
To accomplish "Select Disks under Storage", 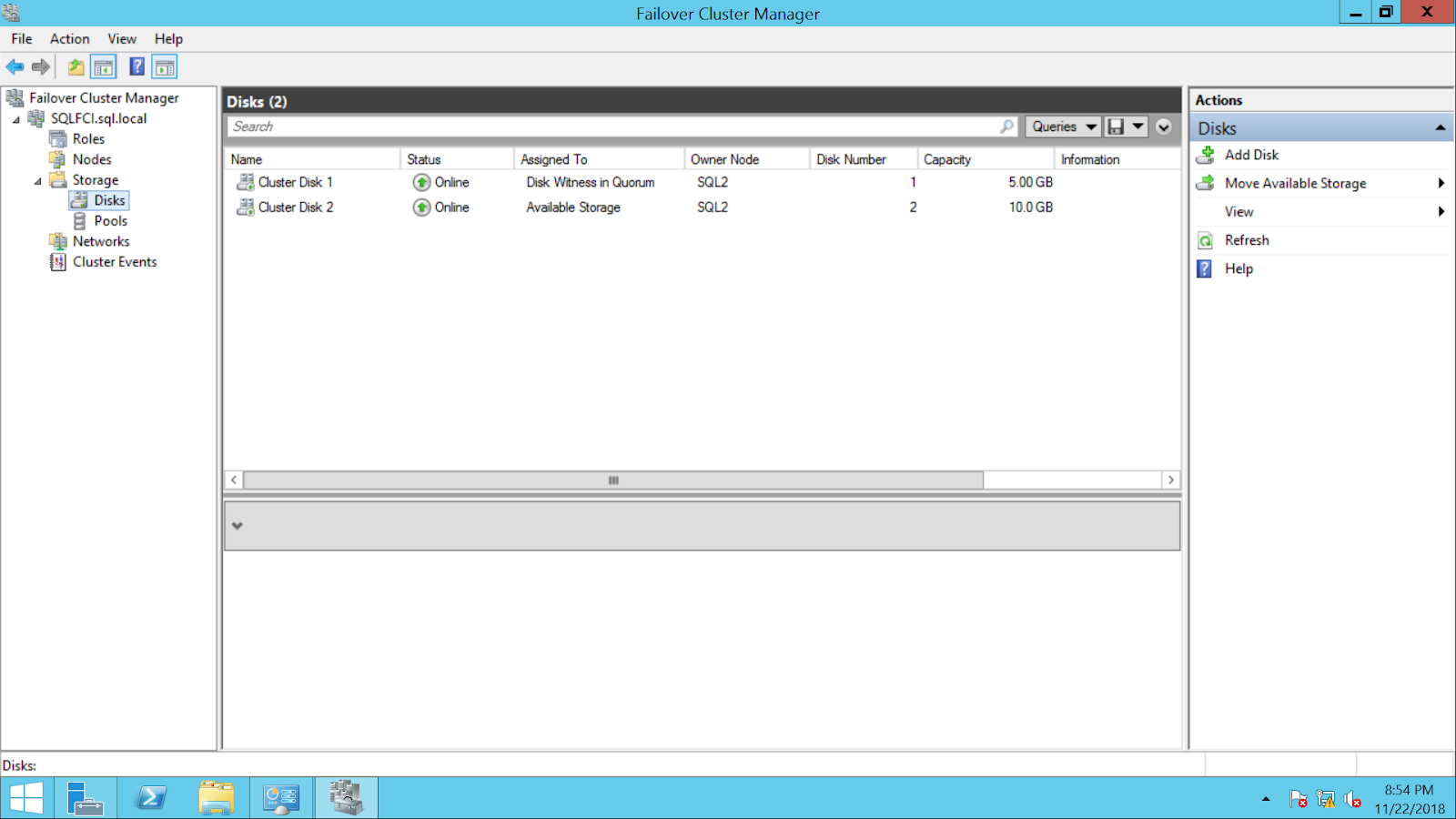I will click(x=109, y=200).
